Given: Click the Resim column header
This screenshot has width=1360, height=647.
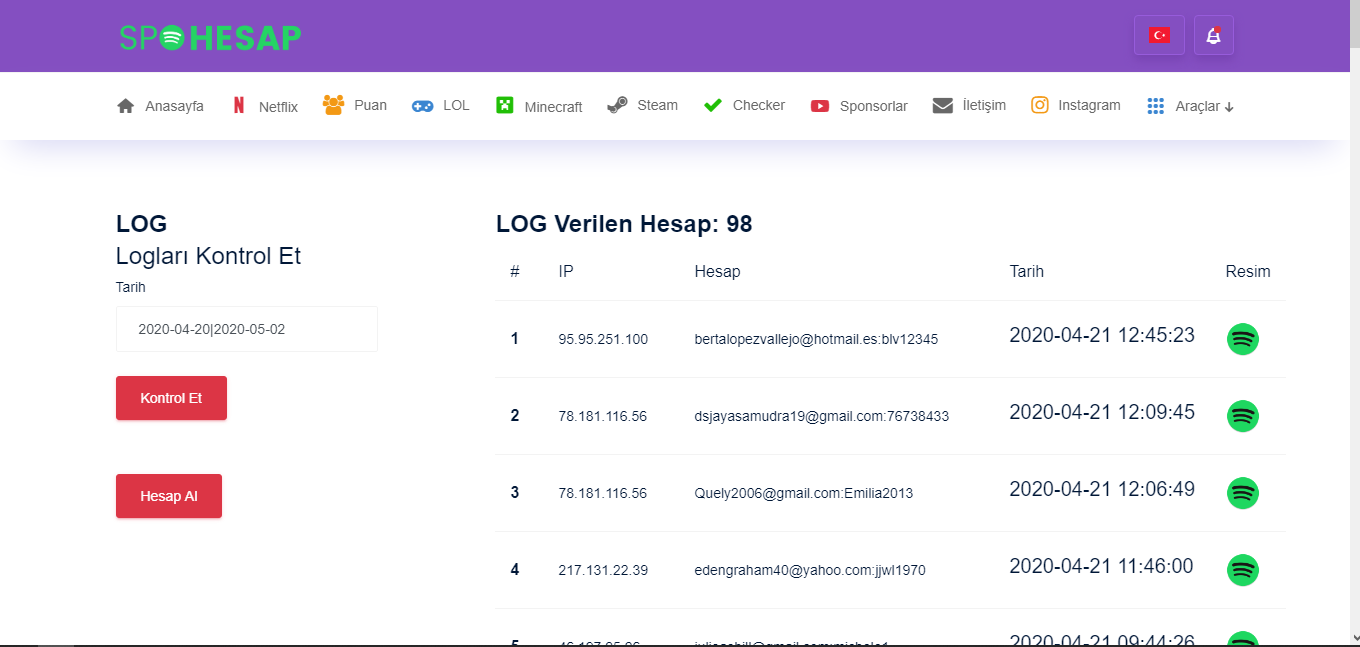Looking at the screenshot, I should 1248,271.
